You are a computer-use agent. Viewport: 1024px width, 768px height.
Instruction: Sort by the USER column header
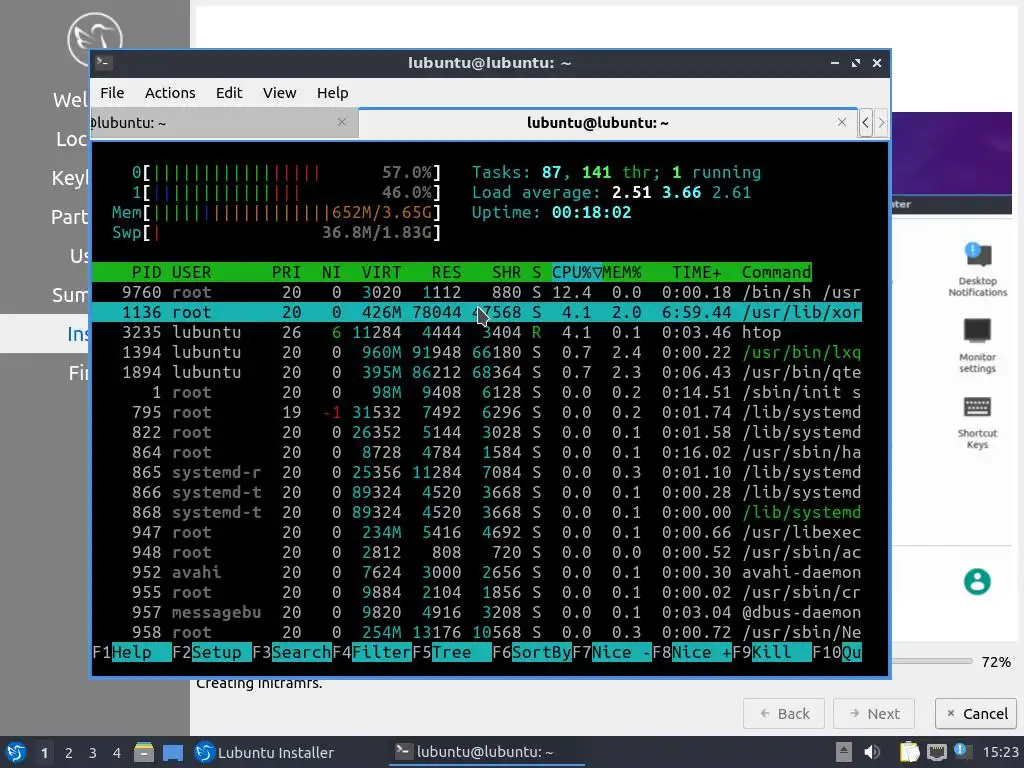191,272
